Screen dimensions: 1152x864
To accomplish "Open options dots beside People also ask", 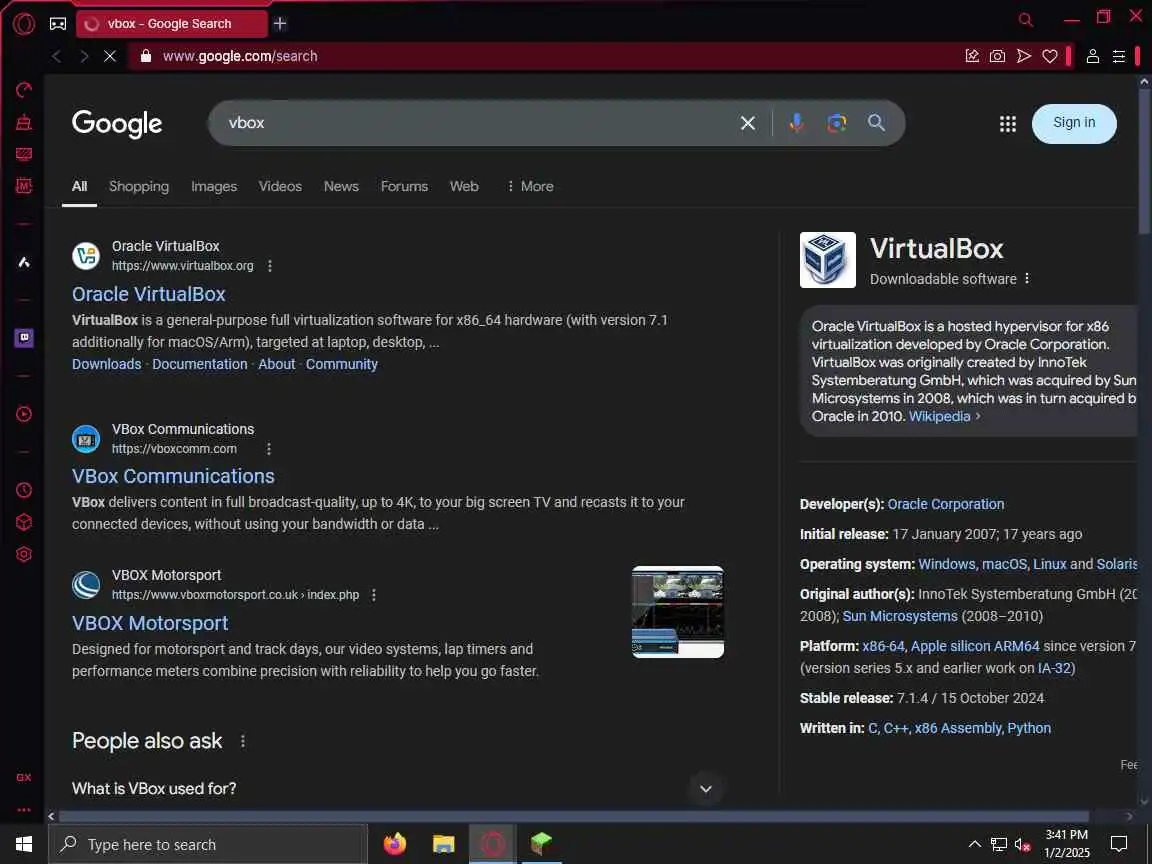I will [x=243, y=741].
